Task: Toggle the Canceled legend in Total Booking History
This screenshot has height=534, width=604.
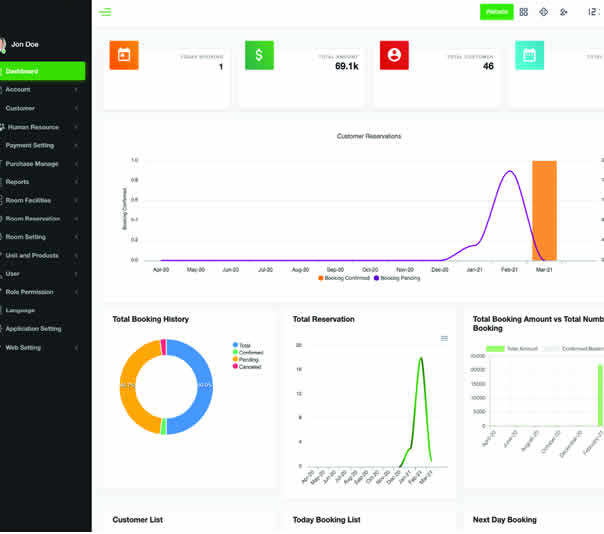Action: 249,367
